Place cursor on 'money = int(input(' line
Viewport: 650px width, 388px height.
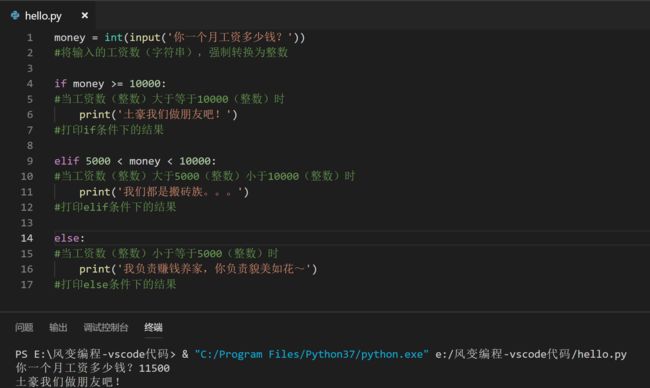tap(179, 37)
